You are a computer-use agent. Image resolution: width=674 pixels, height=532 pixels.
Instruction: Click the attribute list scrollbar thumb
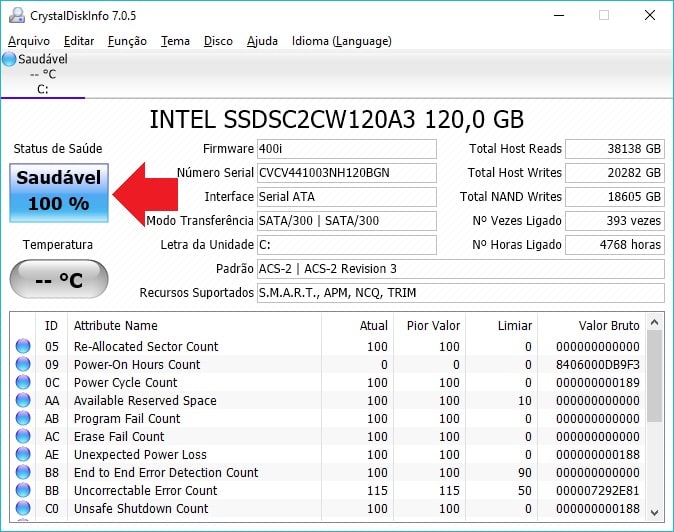coord(655,376)
